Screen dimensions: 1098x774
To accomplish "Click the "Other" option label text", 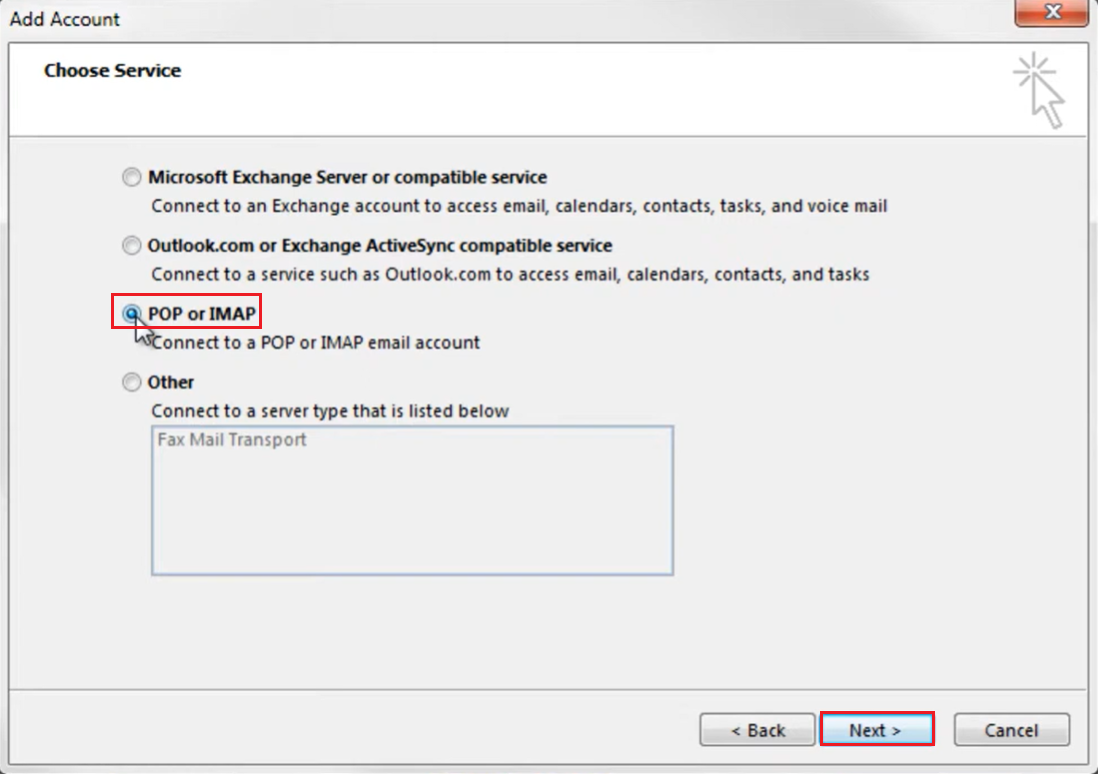I will point(171,382).
